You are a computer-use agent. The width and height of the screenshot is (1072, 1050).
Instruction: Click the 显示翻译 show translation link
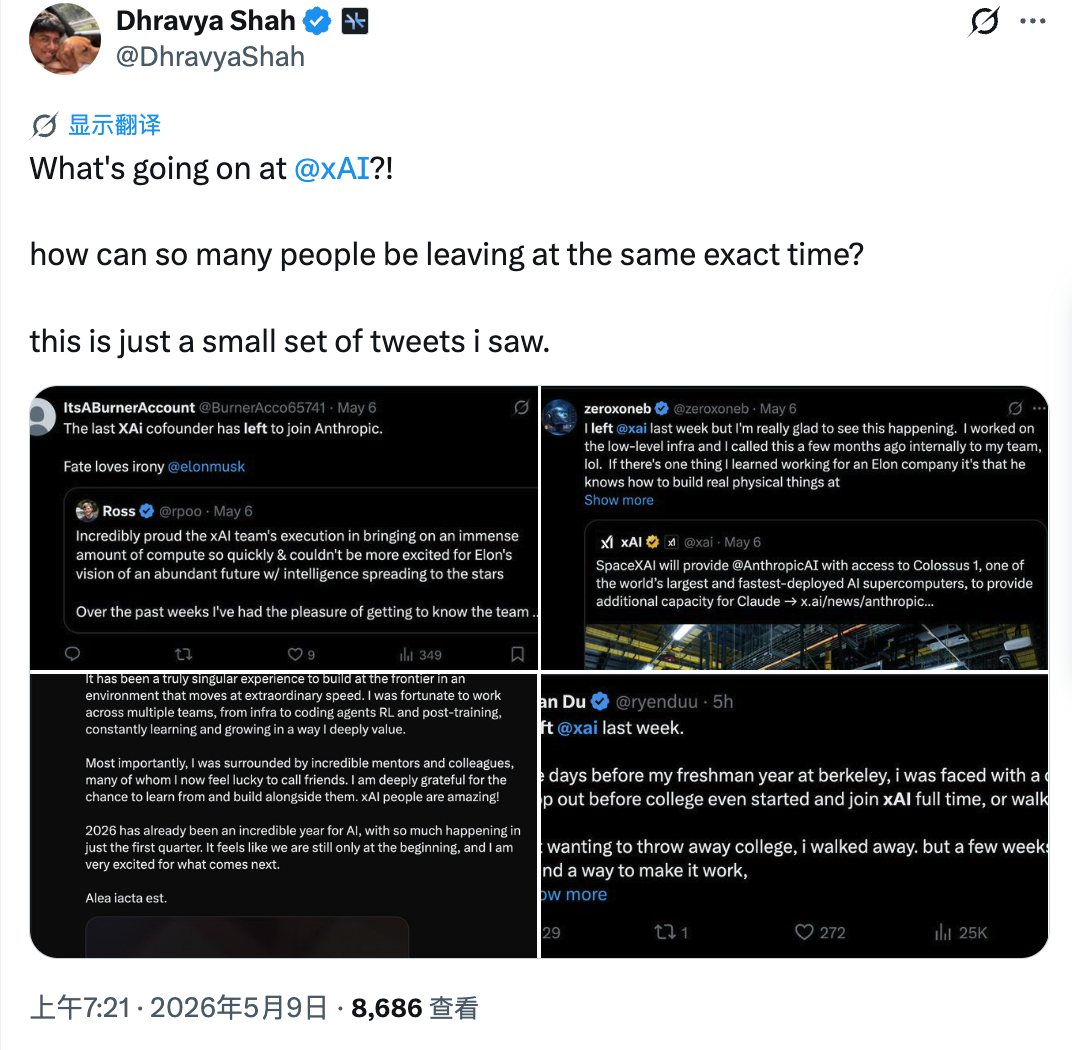click(114, 125)
